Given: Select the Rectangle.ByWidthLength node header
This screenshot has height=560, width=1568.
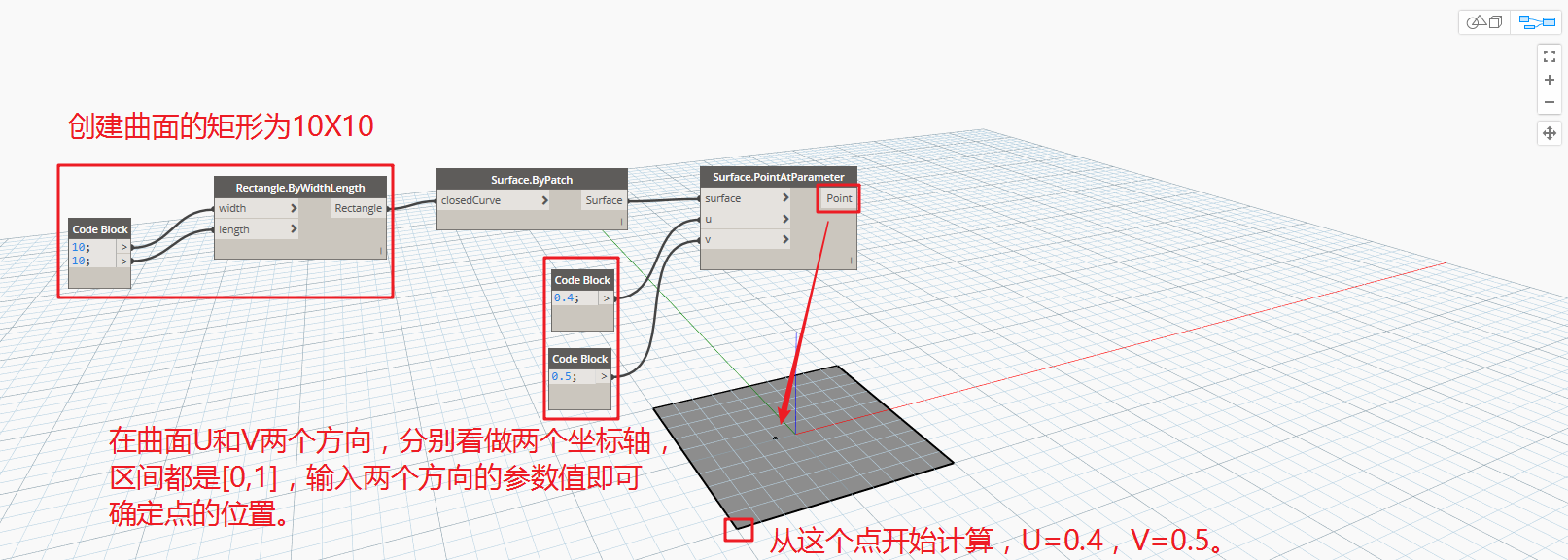Looking at the screenshot, I should tap(300, 188).
